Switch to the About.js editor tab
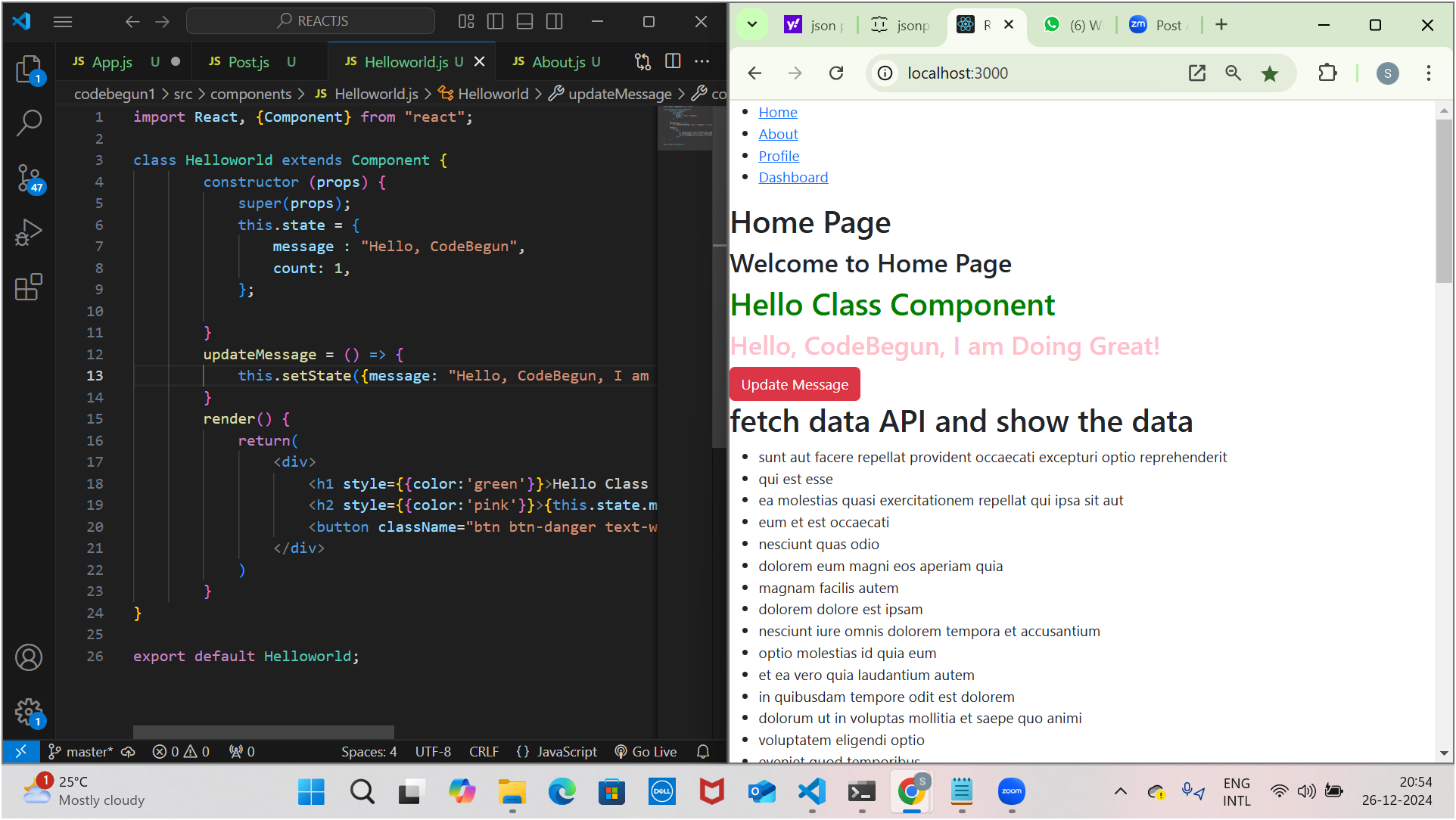 tap(558, 62)
